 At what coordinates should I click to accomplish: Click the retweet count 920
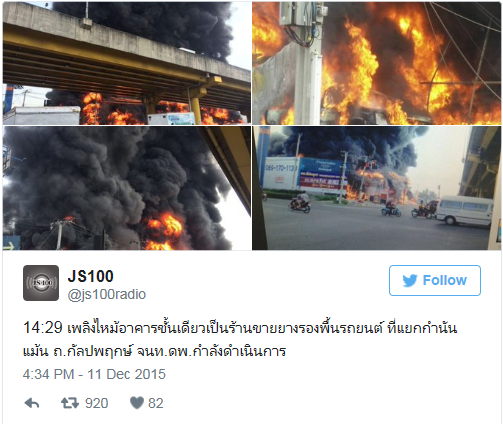[97, 403]
